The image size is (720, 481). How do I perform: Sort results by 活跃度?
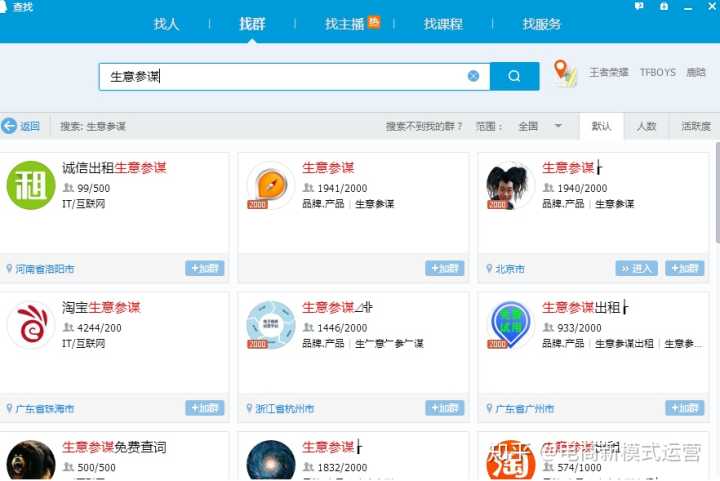pos(696,126)
